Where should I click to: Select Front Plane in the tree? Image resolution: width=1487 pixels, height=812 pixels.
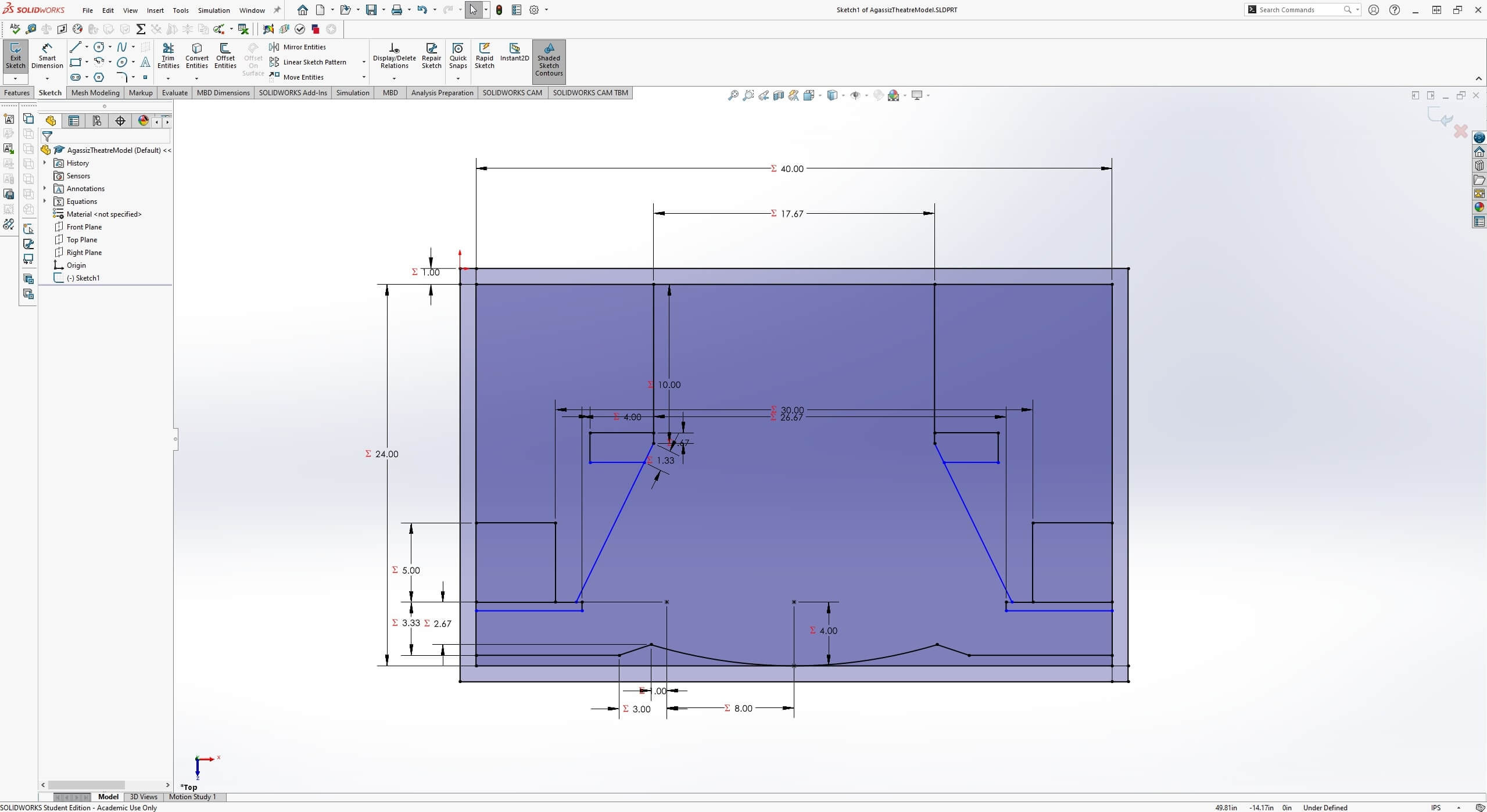[84, 227]
